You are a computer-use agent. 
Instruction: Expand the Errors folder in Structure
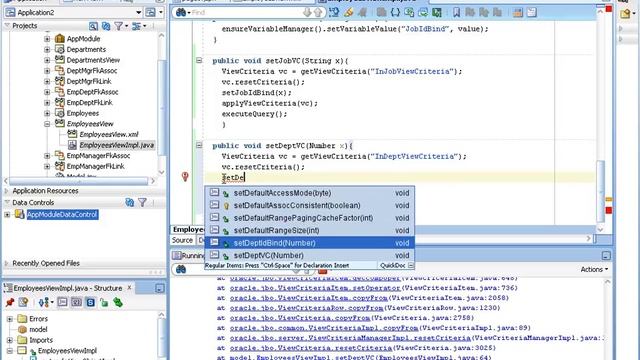(10, 319)
